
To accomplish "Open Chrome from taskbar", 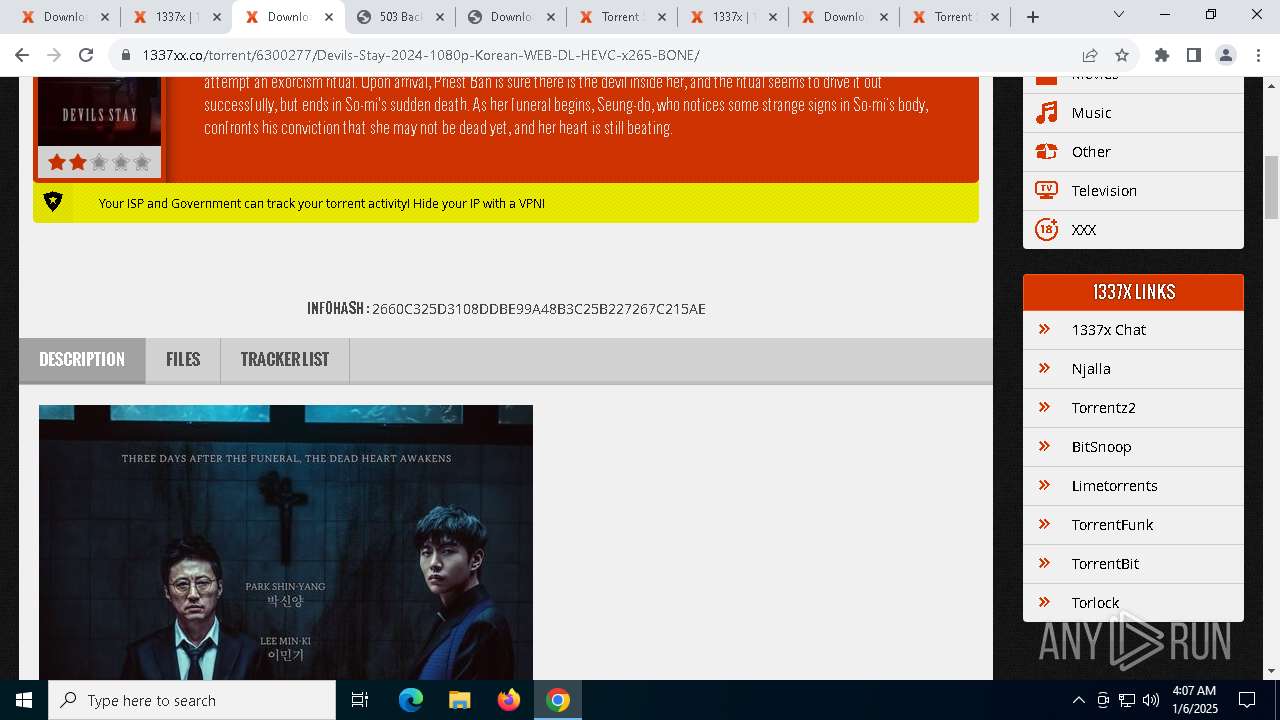I will [x=558, y=700].
